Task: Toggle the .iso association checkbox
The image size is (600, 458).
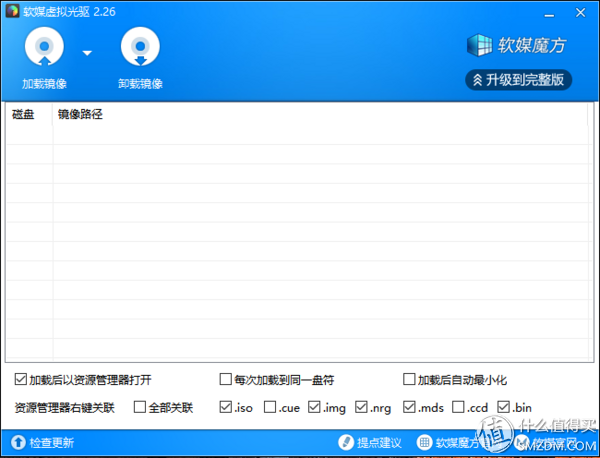Action: [x=225, y=407]
